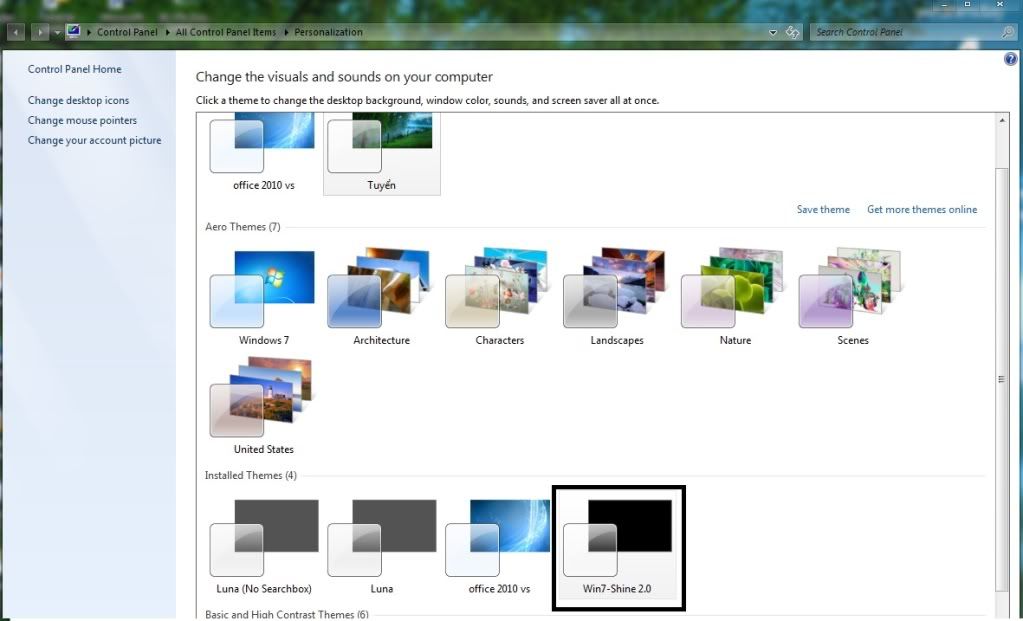Open Change mouse pointers
Viewport: 1023px width, 621px height.
(x=82, y=120)
